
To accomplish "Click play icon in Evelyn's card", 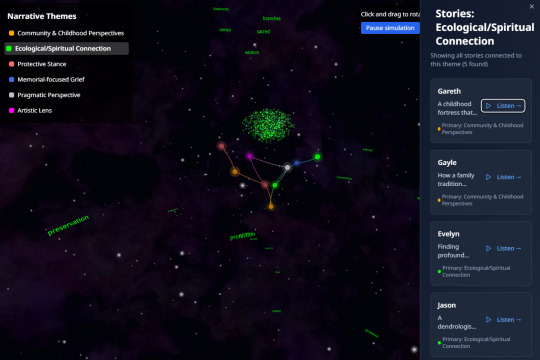I will [488, 248].
